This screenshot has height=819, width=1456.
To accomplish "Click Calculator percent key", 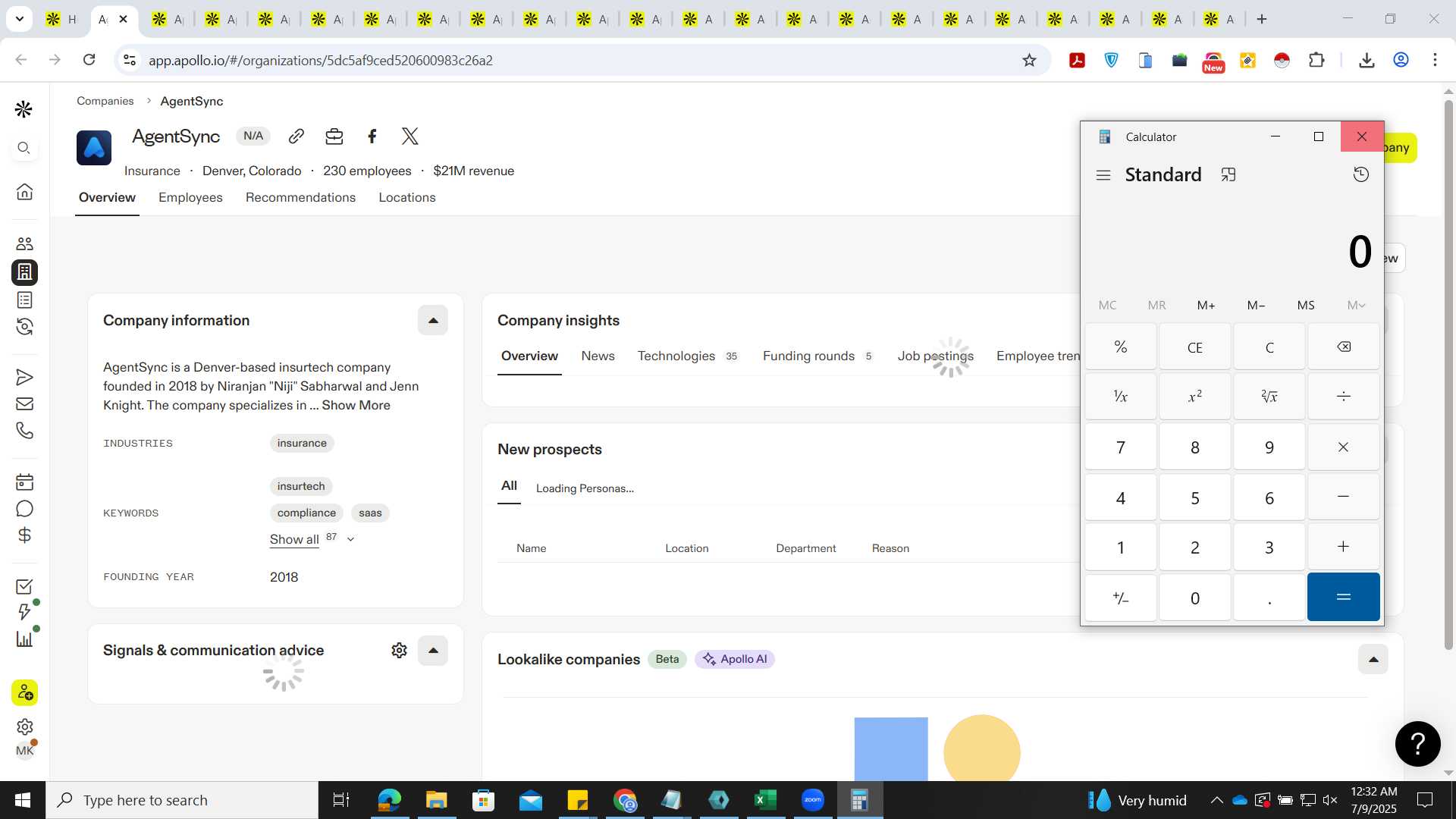I will (1121, 347).
